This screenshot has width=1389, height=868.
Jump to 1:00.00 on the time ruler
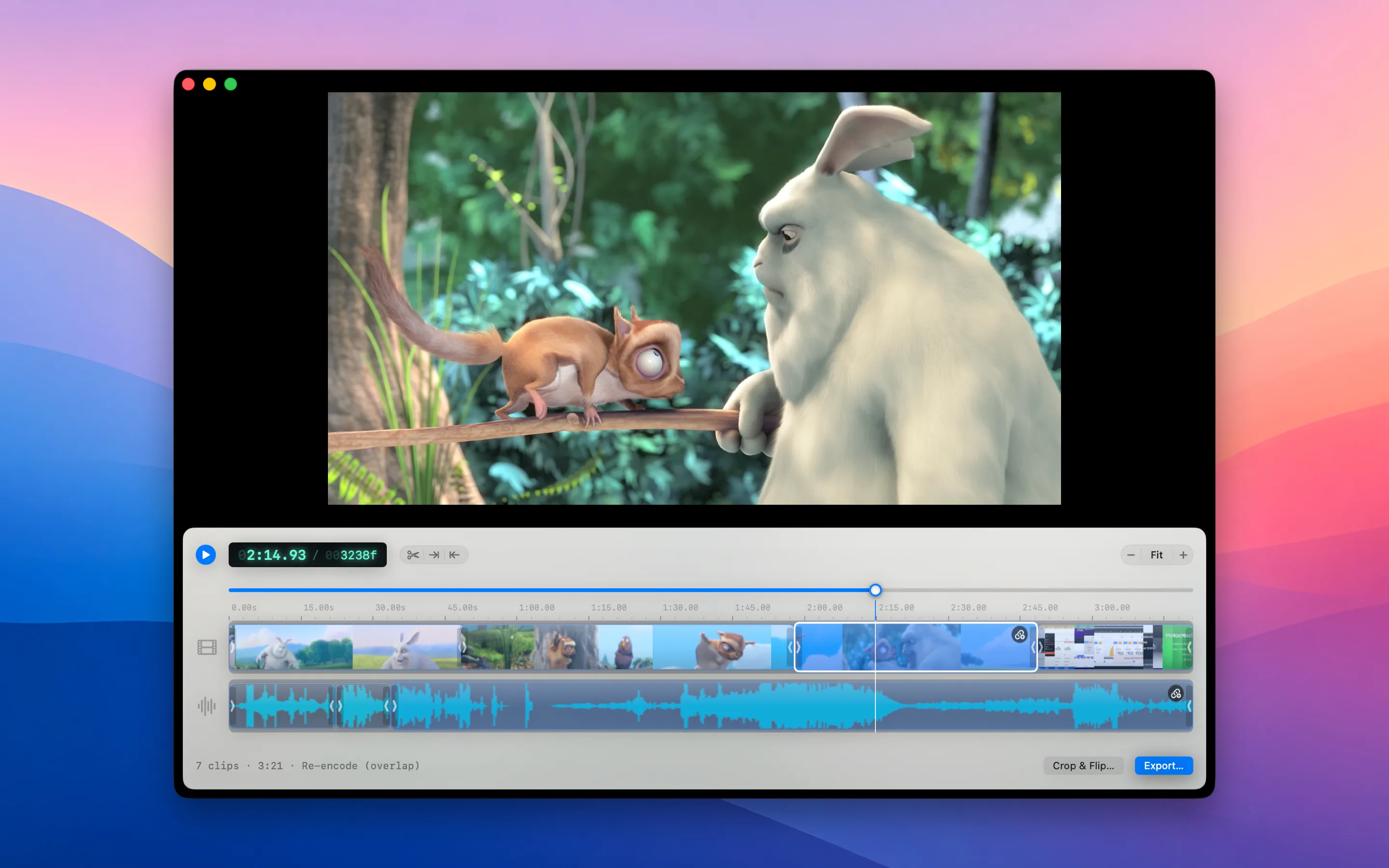[537, 608]
